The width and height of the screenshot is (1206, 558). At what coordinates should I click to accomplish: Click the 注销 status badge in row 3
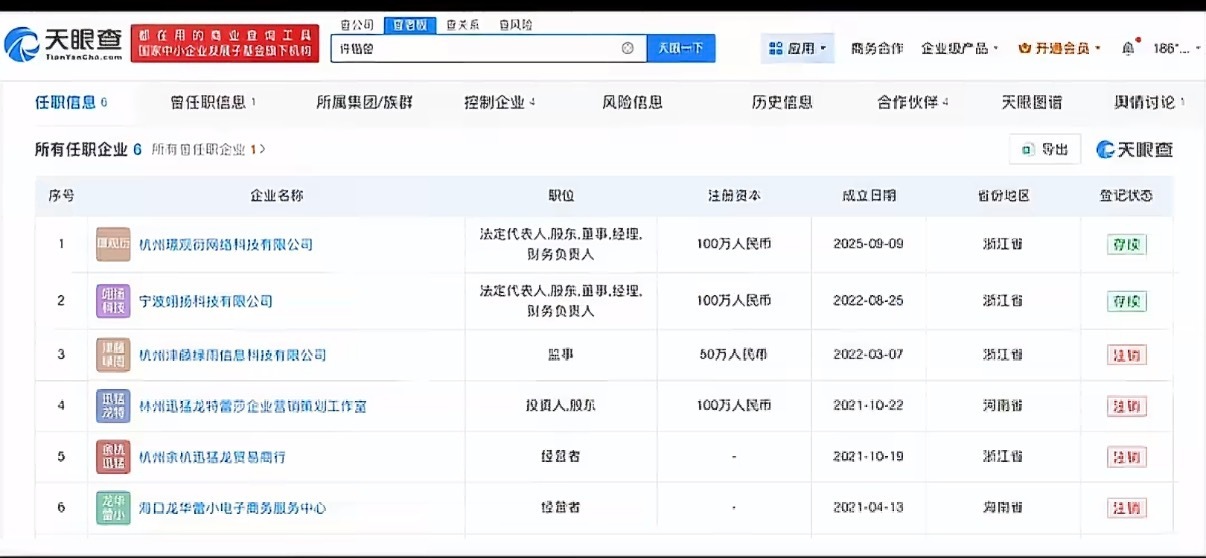point(1126,355)
